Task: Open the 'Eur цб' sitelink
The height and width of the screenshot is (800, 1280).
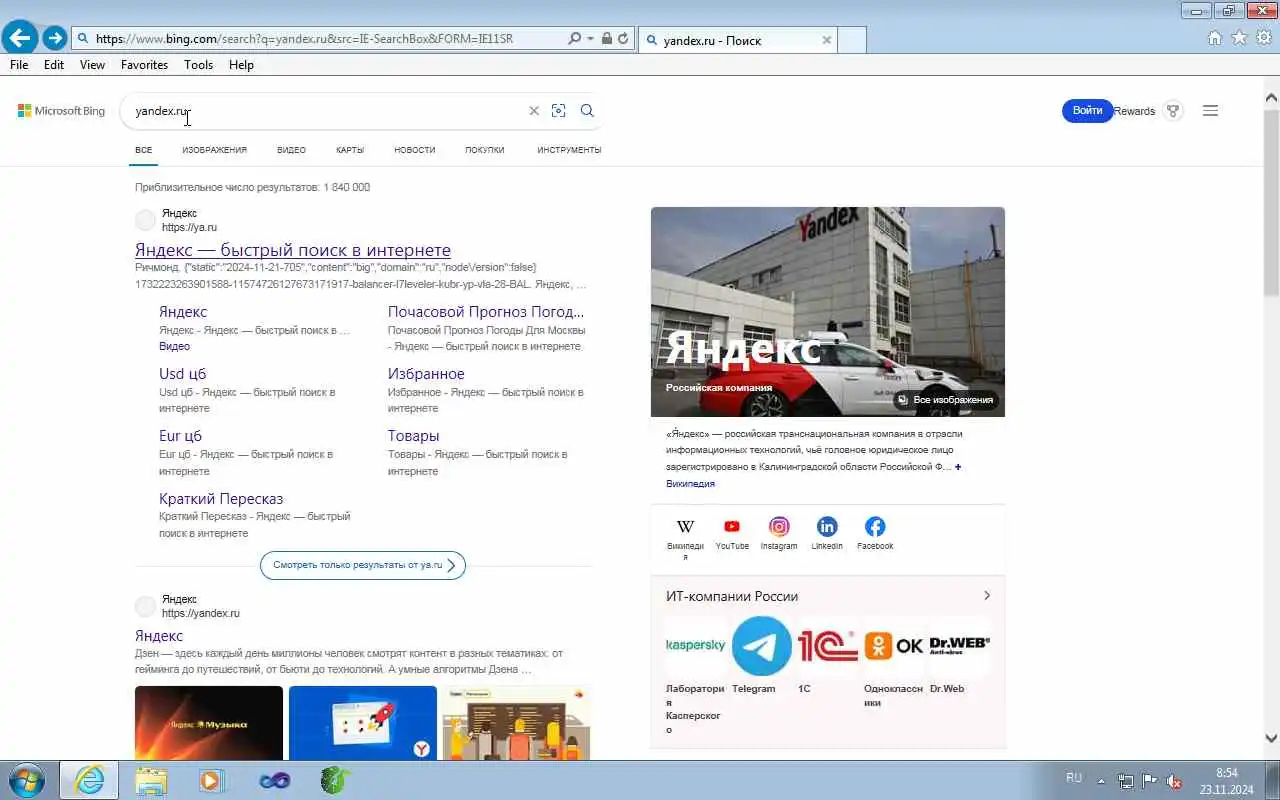Action: click(180, 436)
